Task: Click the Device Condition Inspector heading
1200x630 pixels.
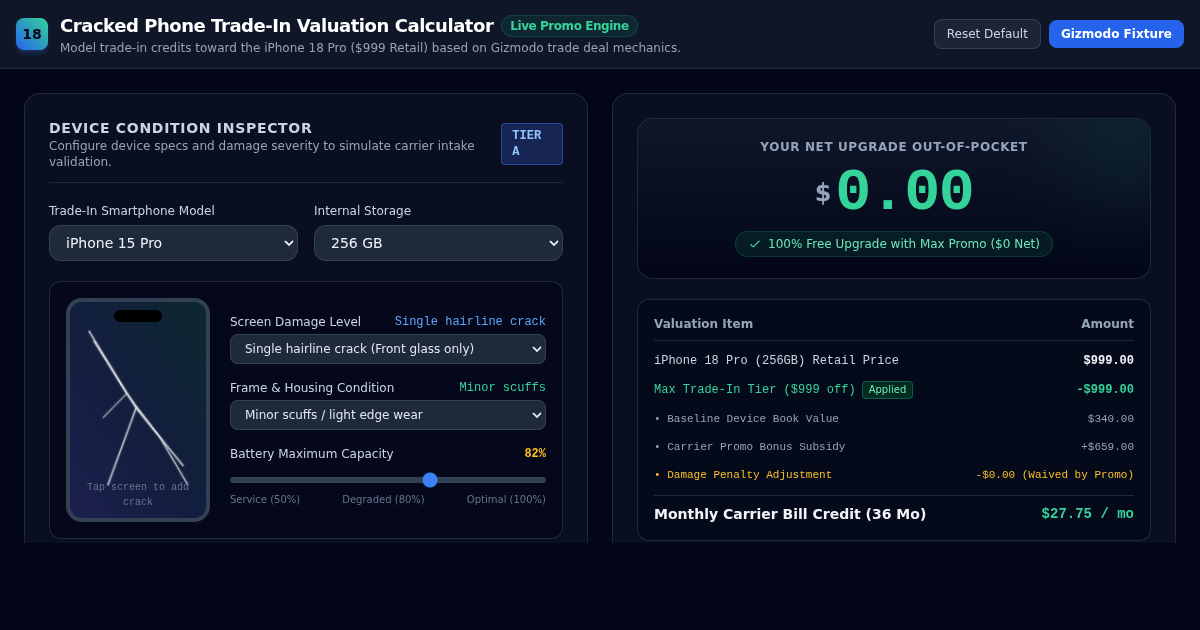Action: tap(181, 128)
